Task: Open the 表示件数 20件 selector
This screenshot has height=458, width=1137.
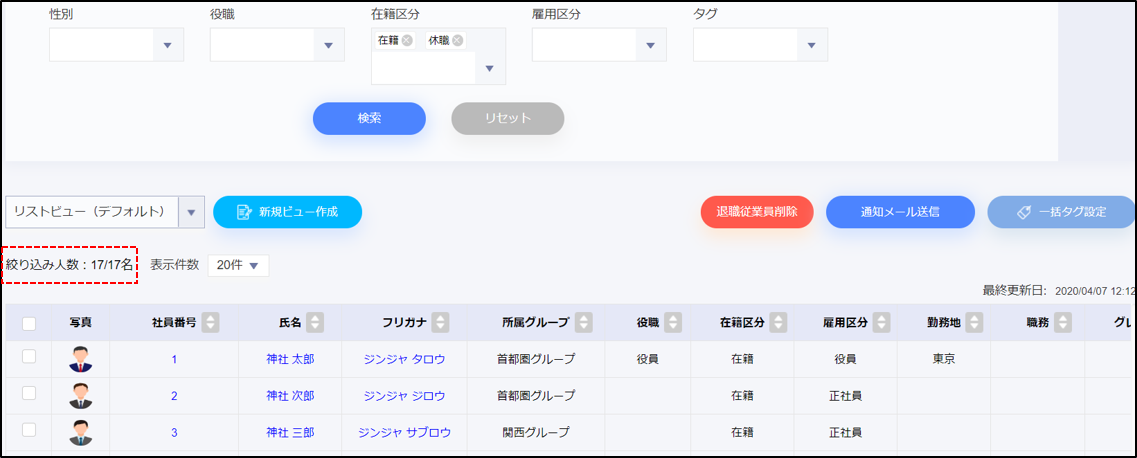Action: coord(238,265)
